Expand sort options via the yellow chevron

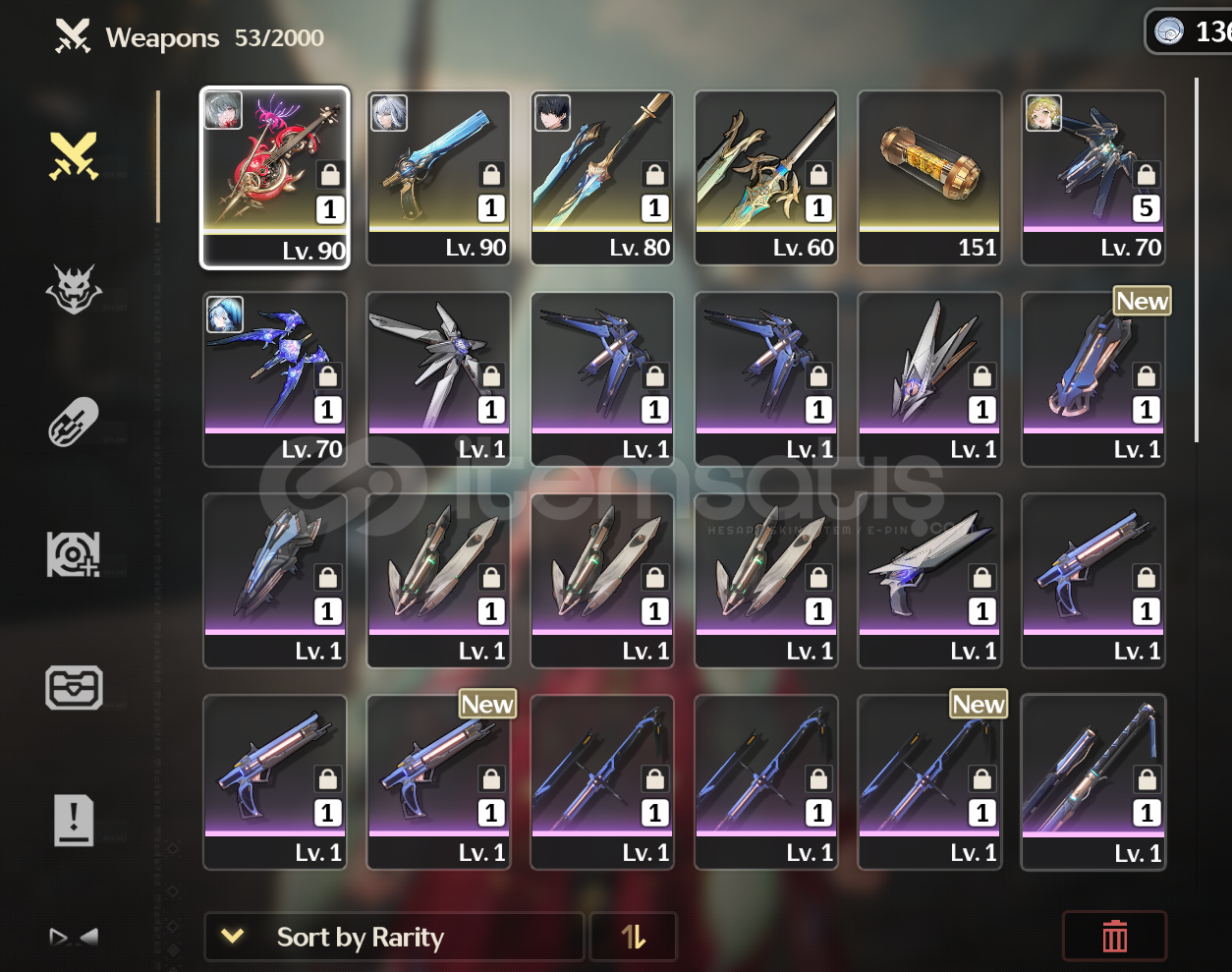point(233,937)
